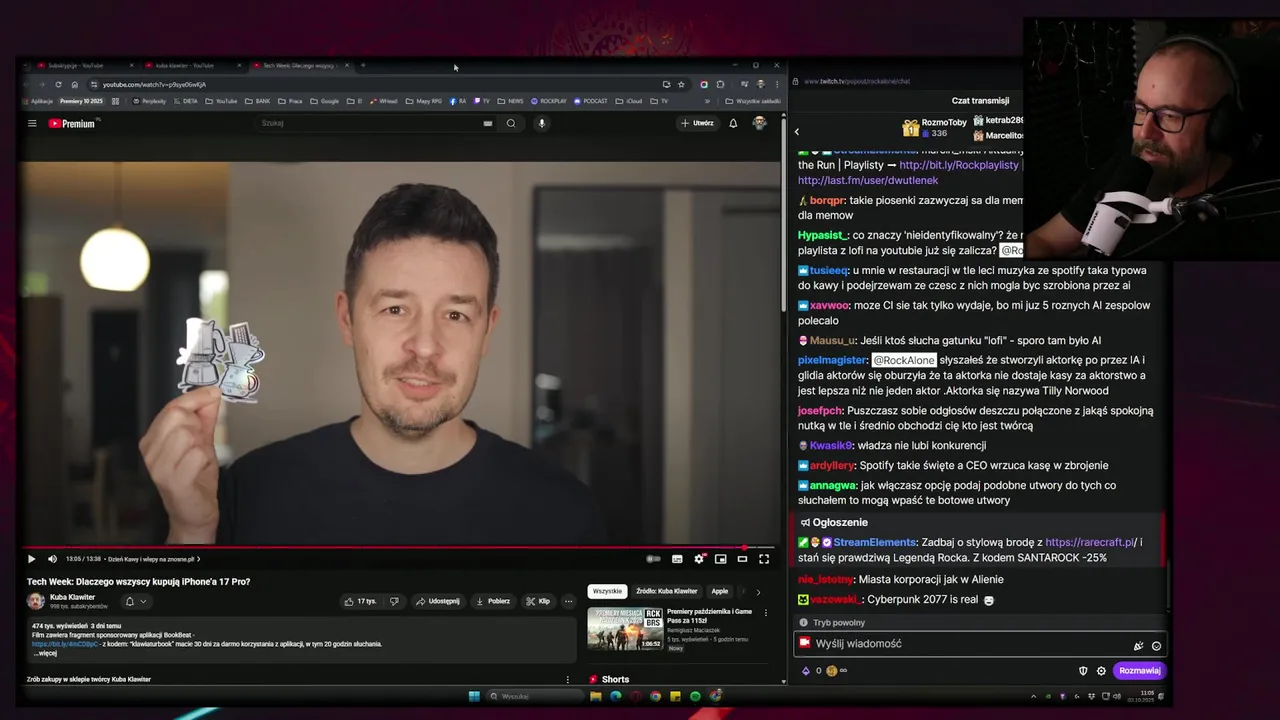Toggle the autoplay switch in player
Image resolution: width=1280 pixels, height=720 pixels.
pyautogui.click(x=653, y=559)
